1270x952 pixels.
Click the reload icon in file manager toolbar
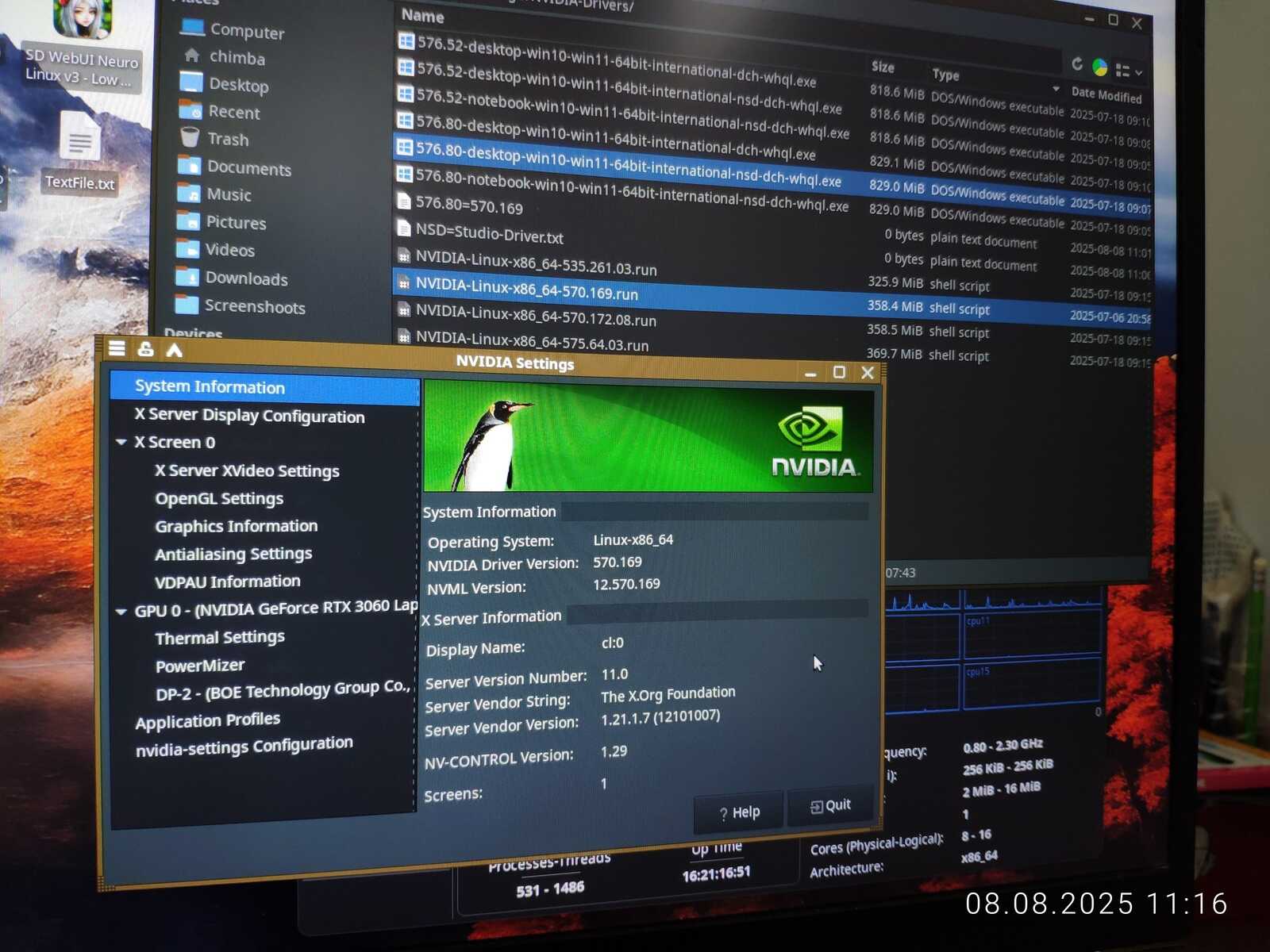[1077, 64]
